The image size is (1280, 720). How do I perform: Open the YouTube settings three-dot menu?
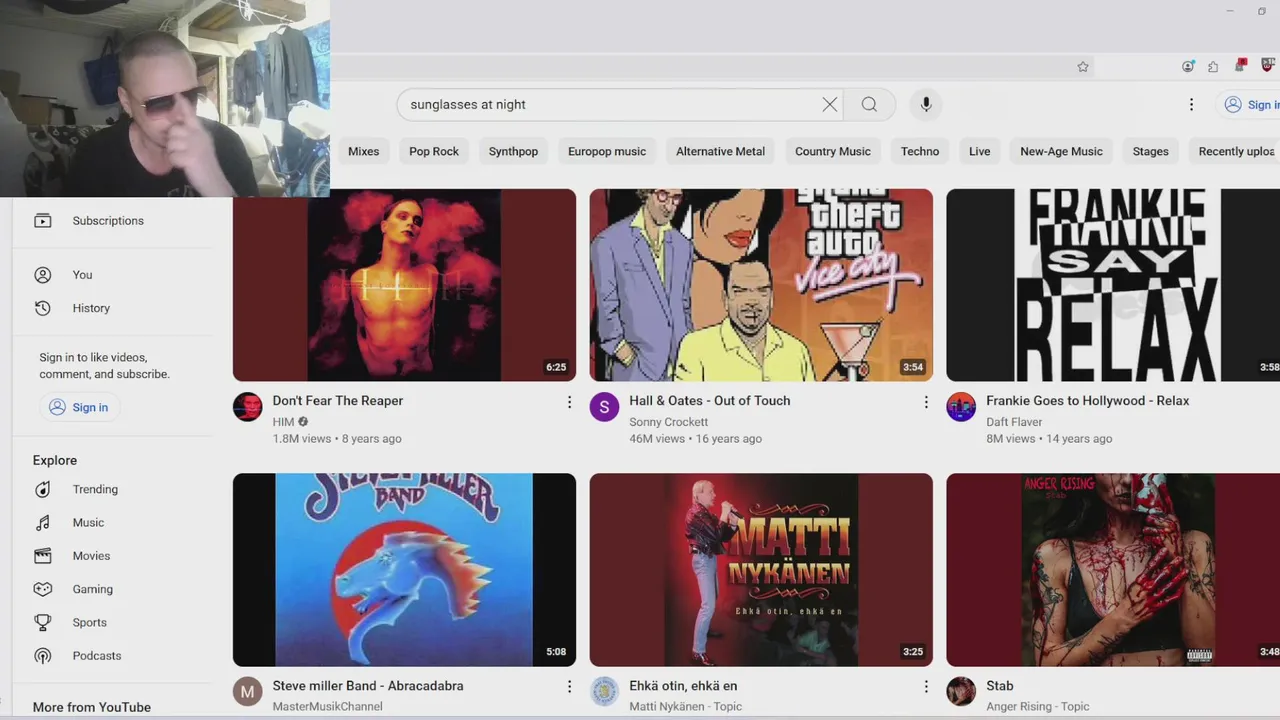[1191, 104]
